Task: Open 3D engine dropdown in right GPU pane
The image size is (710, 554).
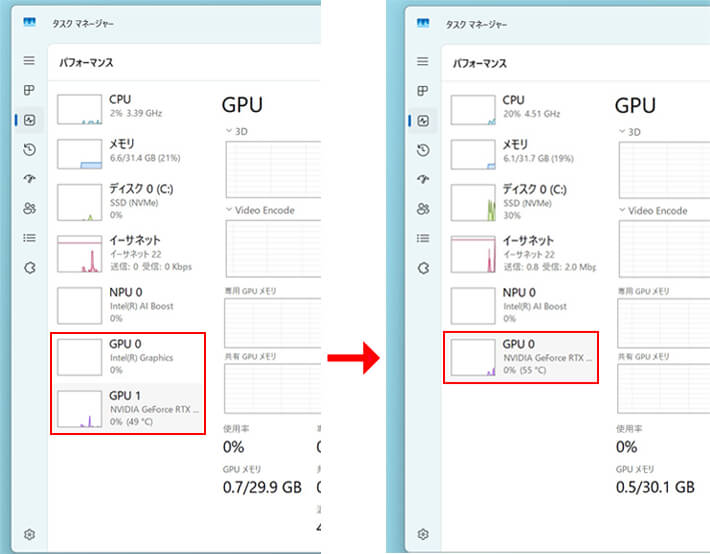Action: coord(630,132)
